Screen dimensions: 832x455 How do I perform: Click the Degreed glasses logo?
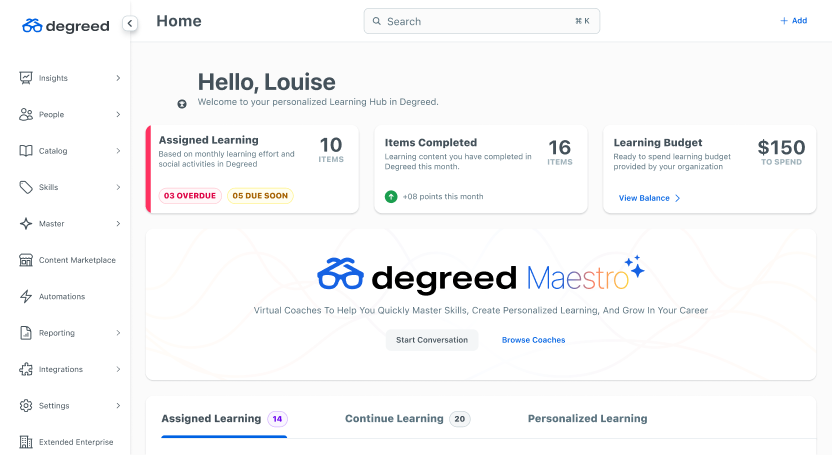32,25
